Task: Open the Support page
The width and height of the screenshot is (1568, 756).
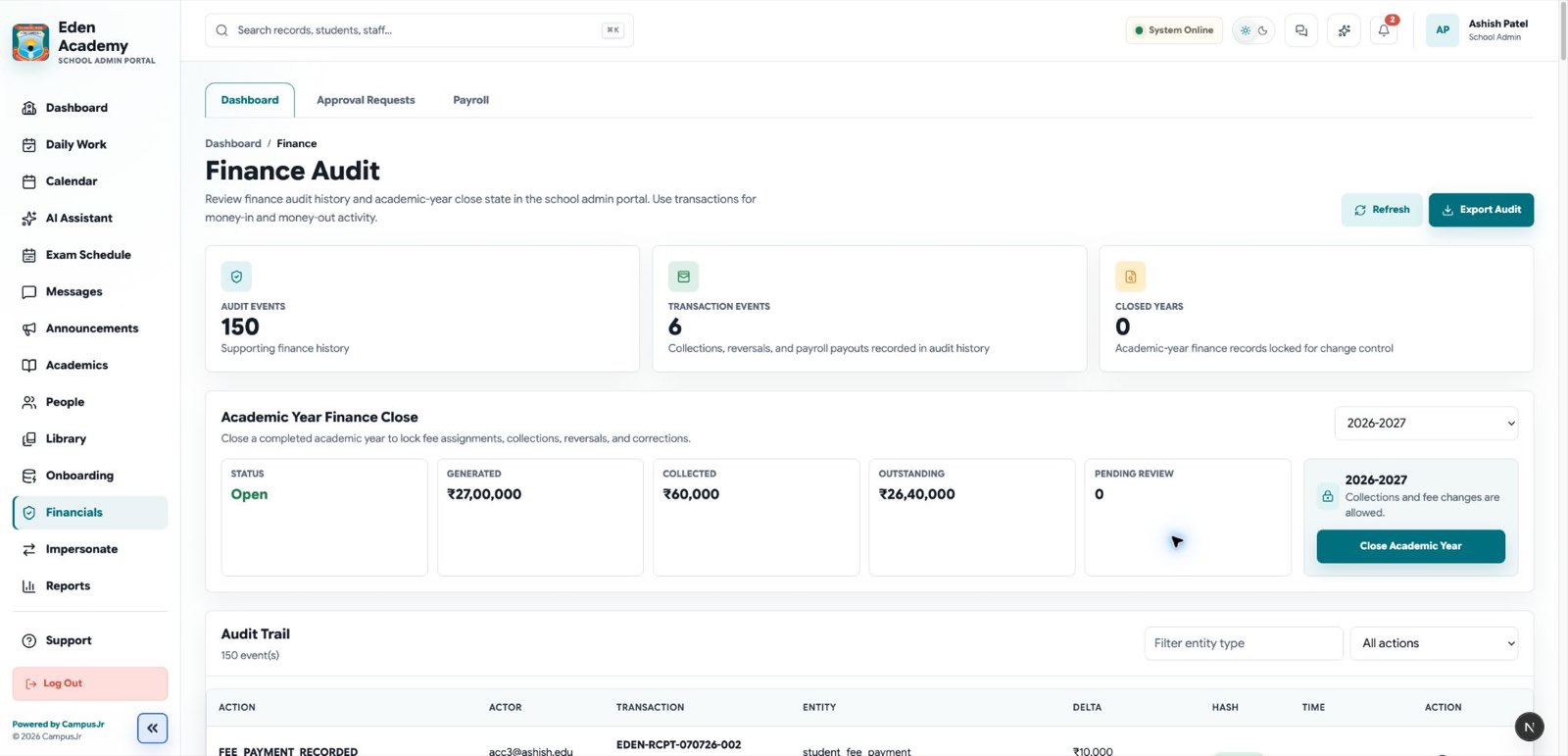Action: [89, 640]
